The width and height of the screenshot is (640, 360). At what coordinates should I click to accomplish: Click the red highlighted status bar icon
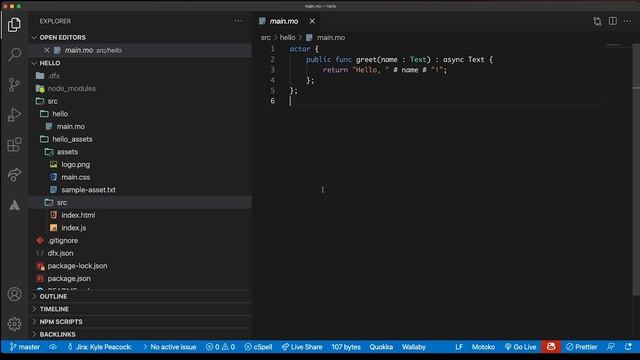coord(551,347)
